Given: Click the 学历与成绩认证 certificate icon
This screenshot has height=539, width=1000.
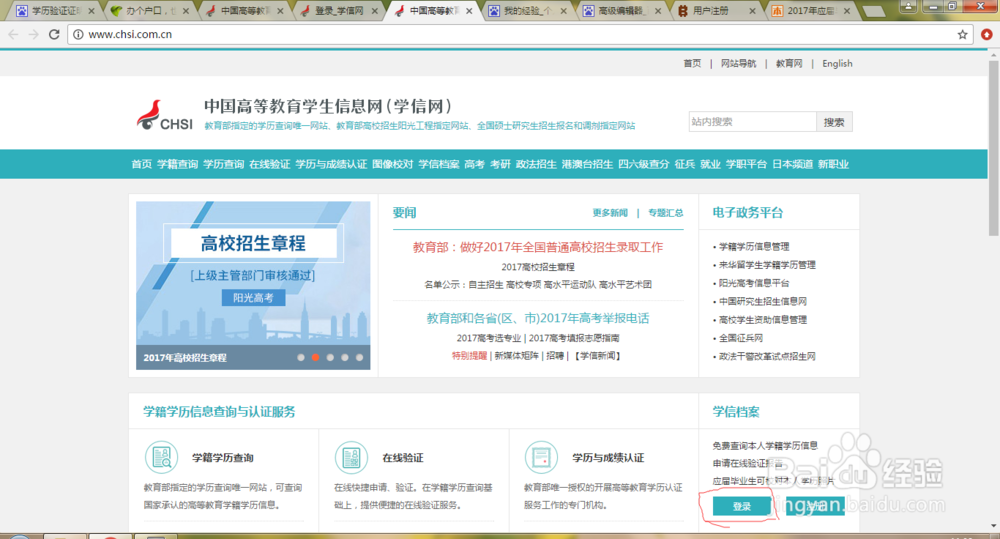Looking at the screenshot, I should (x=541, y=457).
